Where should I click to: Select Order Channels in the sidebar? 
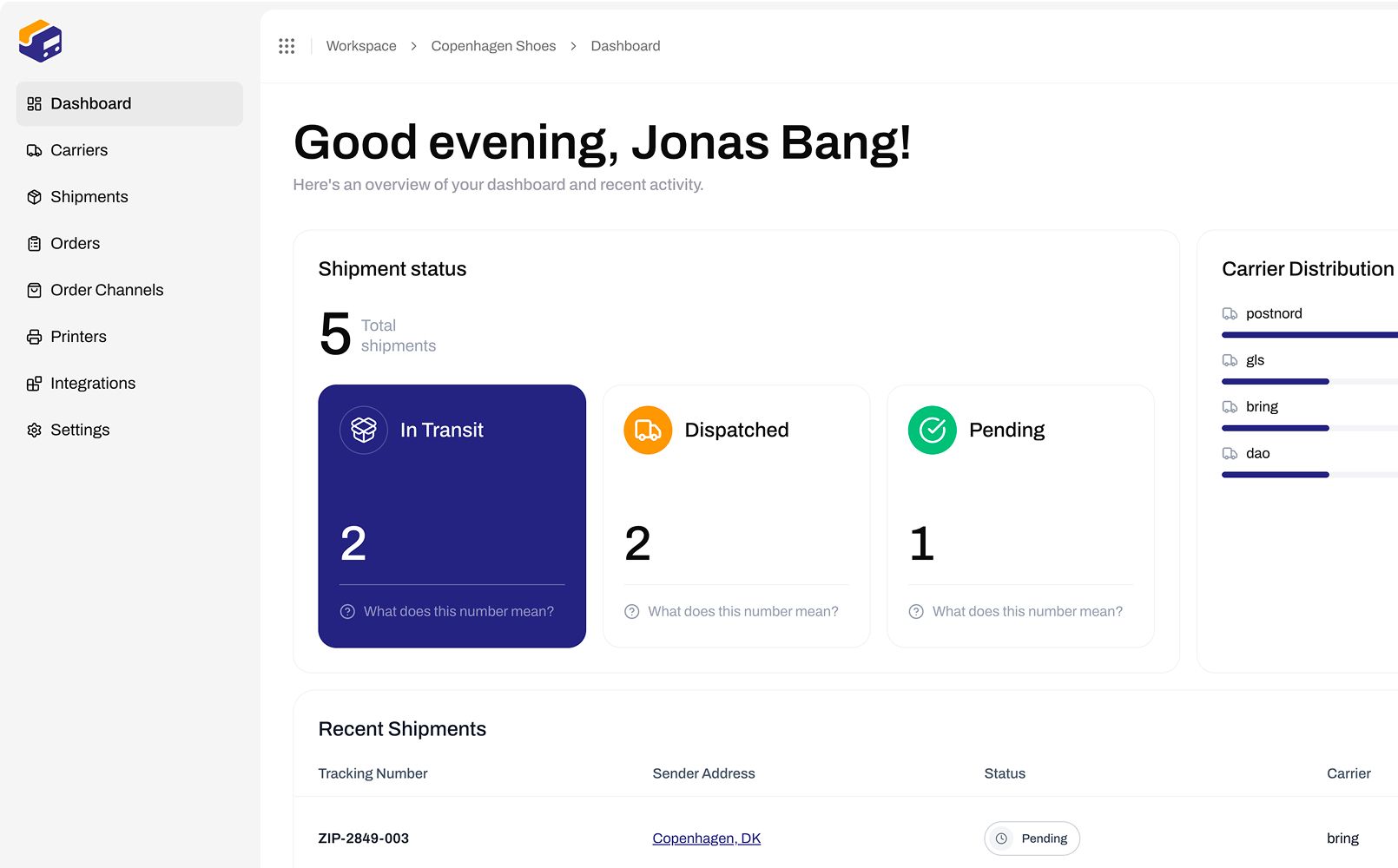(108, 290)
